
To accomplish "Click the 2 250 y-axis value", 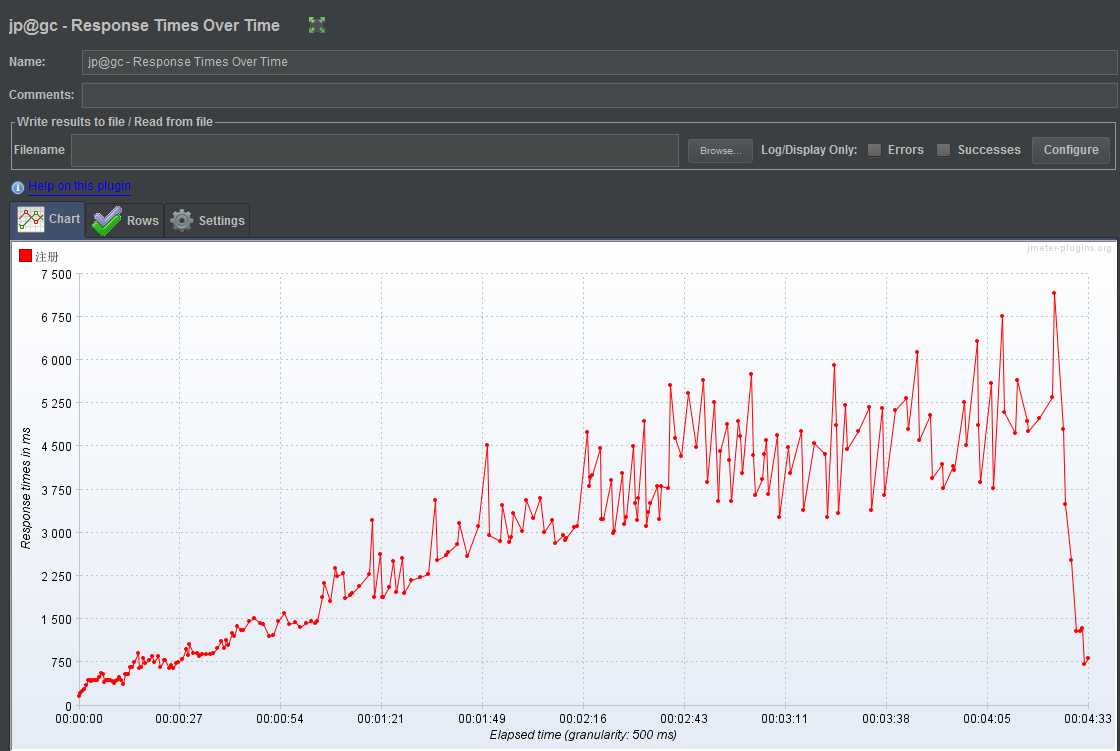I will pos(56,576).
